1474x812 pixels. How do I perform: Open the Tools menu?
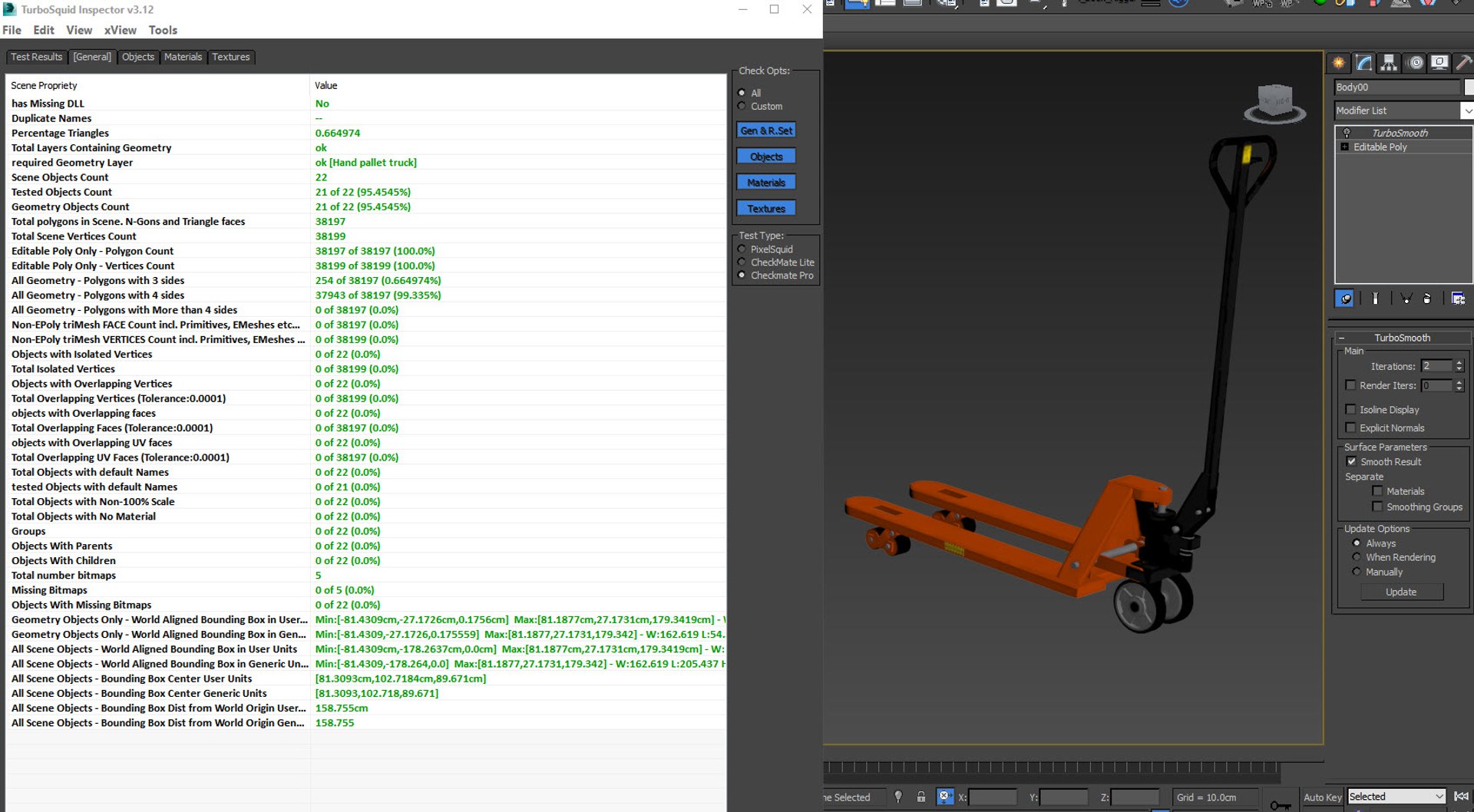tap(163, 30)
